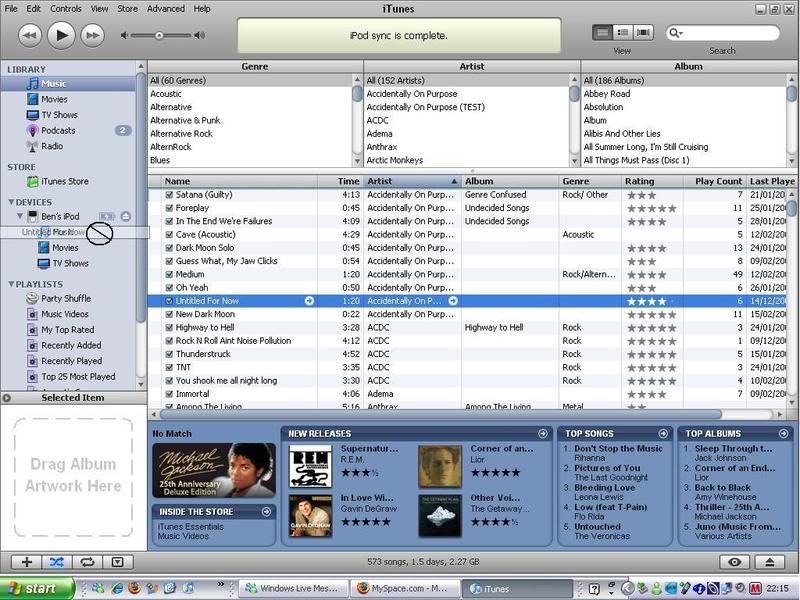The width and height of the screenshot is (800, 600).
Task: Open the File menu
Action: click(x=11, y=9)
